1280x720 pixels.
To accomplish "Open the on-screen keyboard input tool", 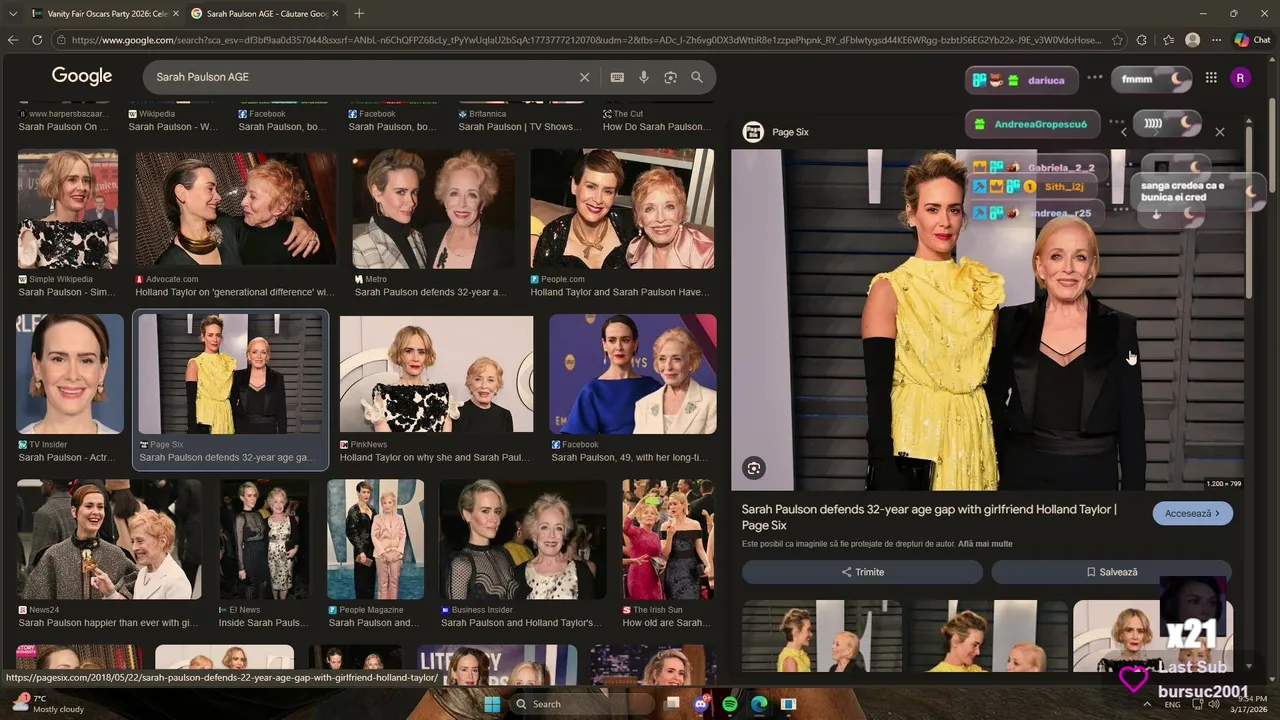I will (x=617, y=77).
